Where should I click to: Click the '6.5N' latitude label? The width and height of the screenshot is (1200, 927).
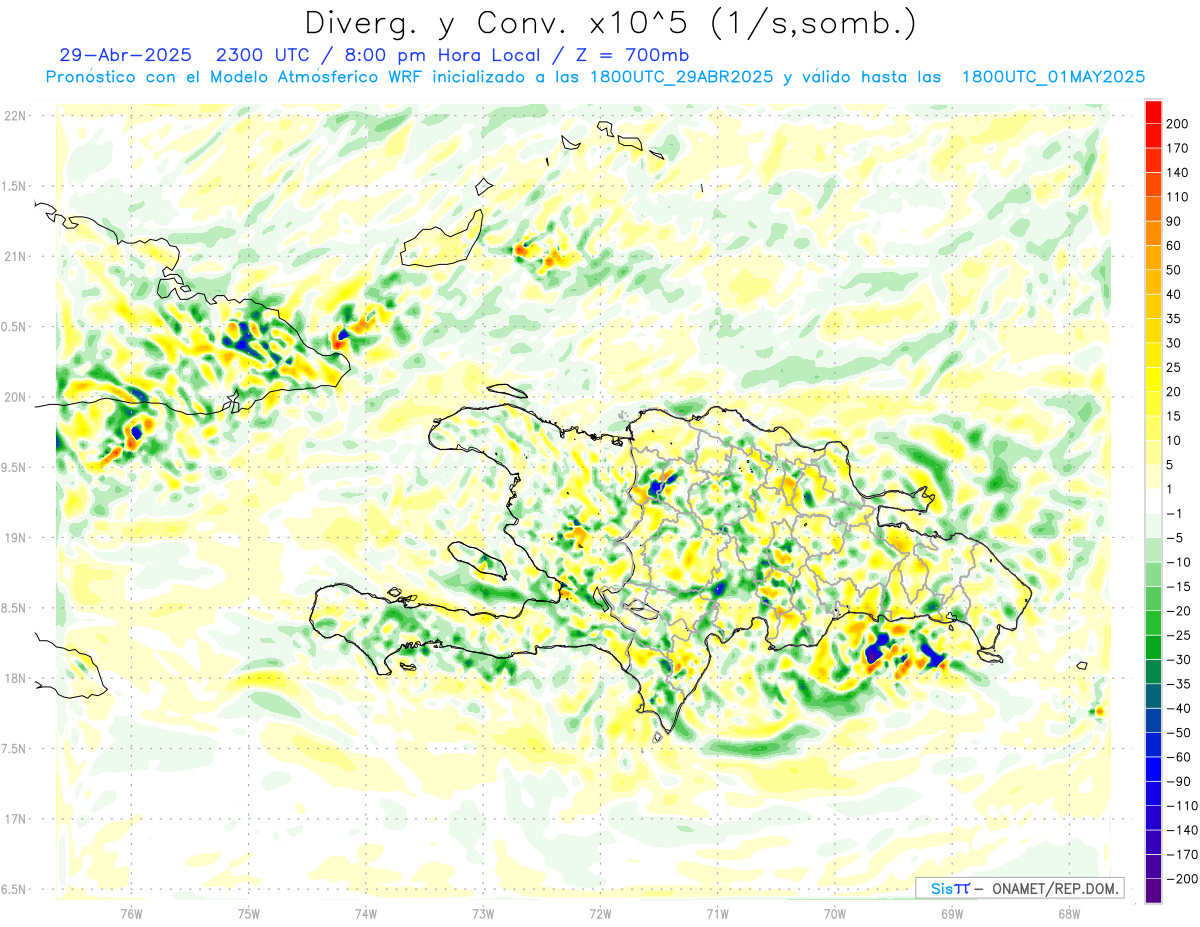[x=13, y=890]
